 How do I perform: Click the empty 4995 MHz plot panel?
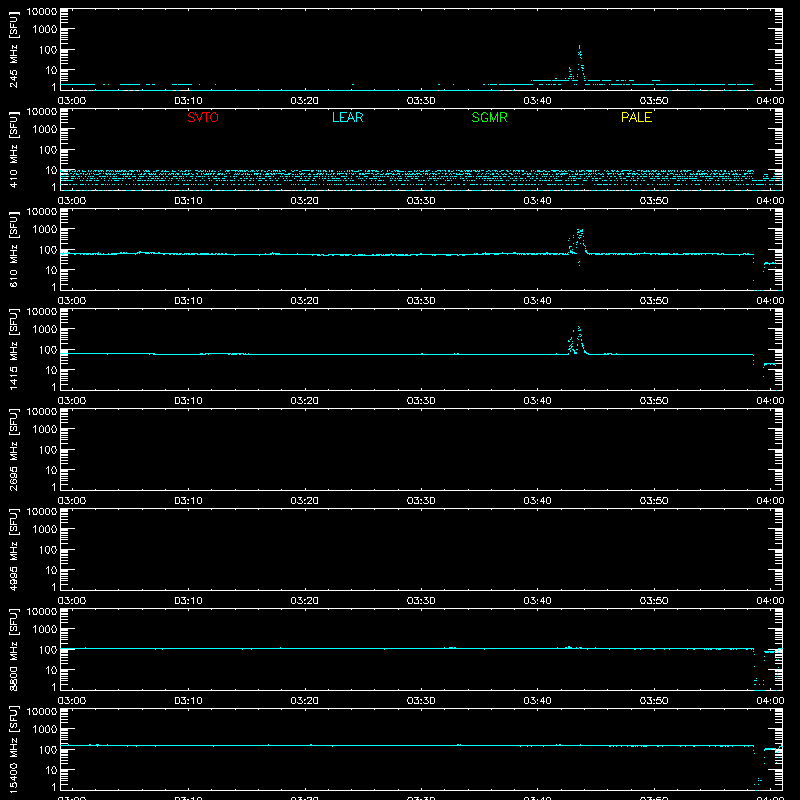click(421, 549)
